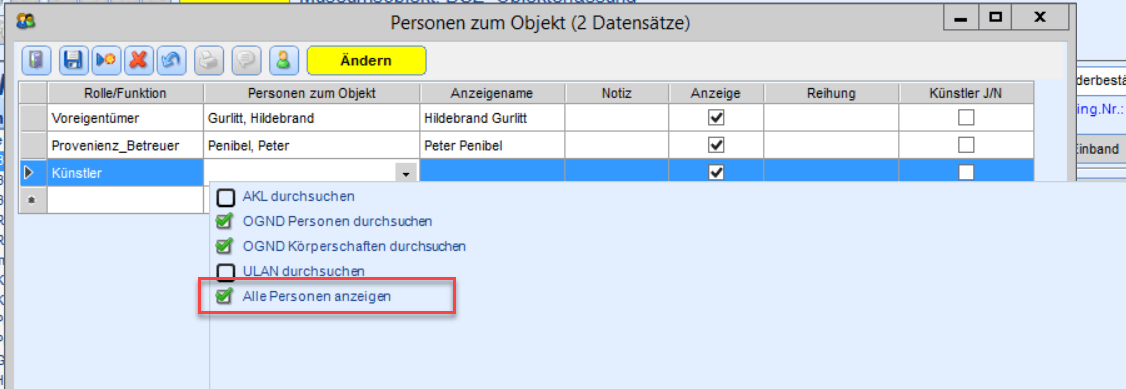This screenshot has width=1126, height=389.
Task: Select the Voreigentümer role cell
Action: pyautogui.click(x=125, y=118)
